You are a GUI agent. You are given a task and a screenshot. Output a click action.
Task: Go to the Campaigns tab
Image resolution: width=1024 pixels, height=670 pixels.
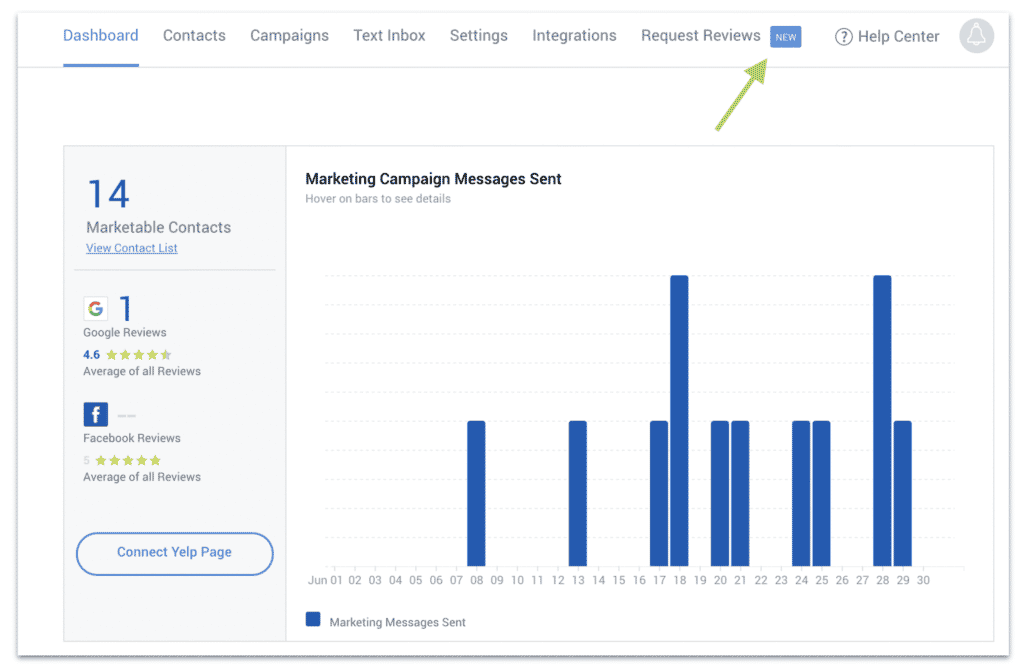point(289,35)
